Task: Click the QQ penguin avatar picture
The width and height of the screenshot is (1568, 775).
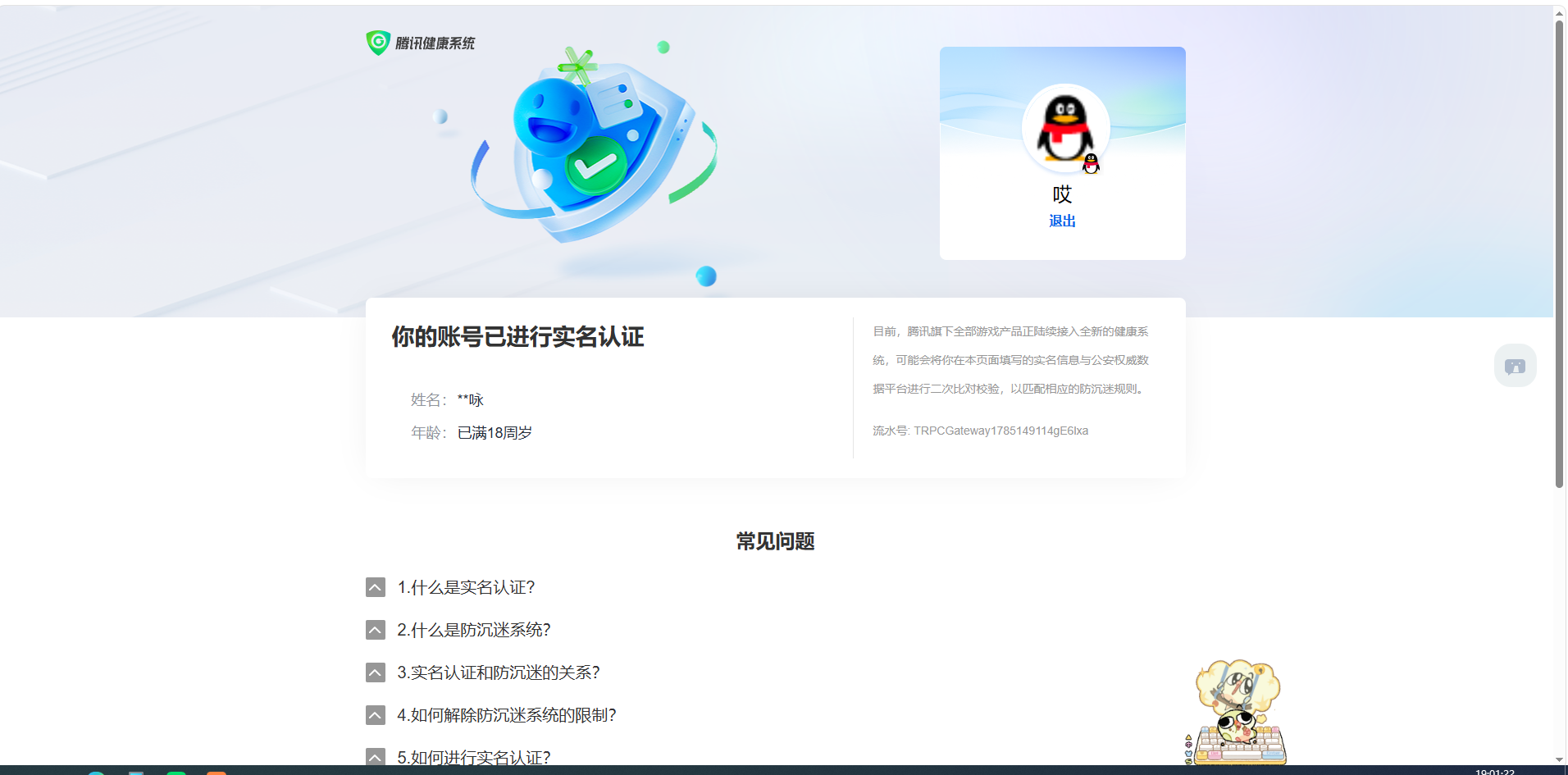Action: (1065, 129)
